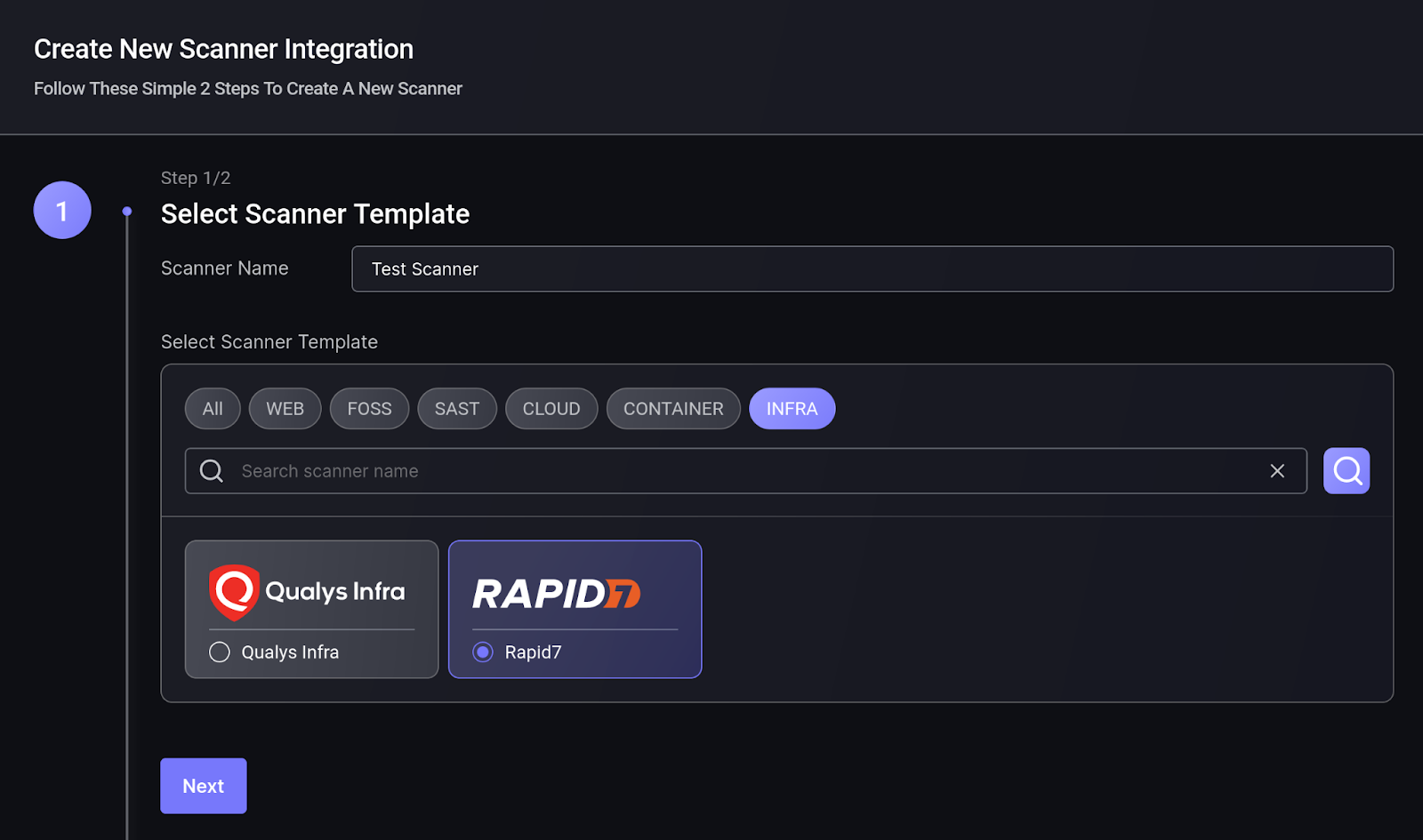
Task: Select the Qualys Infra logo card
Action: tap(311, 609)
